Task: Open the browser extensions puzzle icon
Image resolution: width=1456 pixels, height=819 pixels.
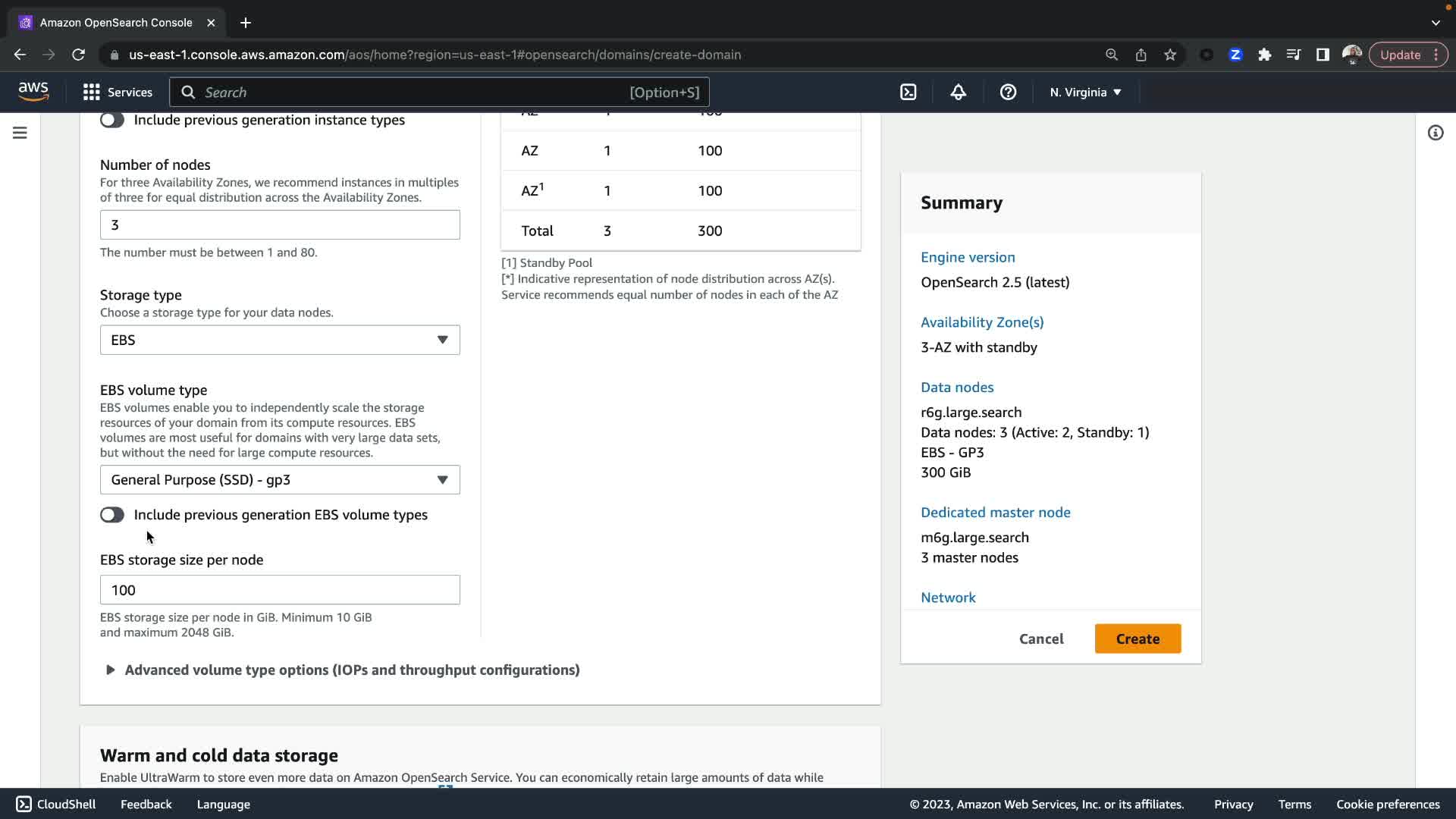Action: pyautogui.click(x=1264, y=55)
